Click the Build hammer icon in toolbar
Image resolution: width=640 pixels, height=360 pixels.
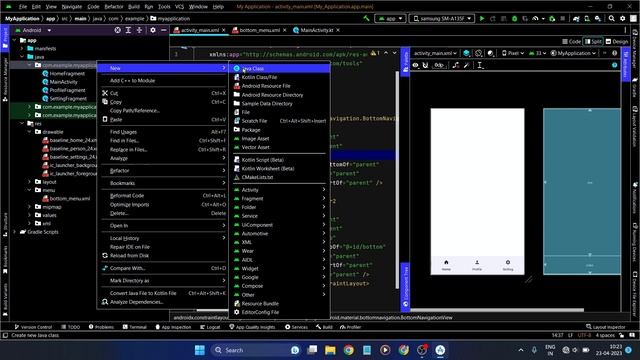click(366, 18)
